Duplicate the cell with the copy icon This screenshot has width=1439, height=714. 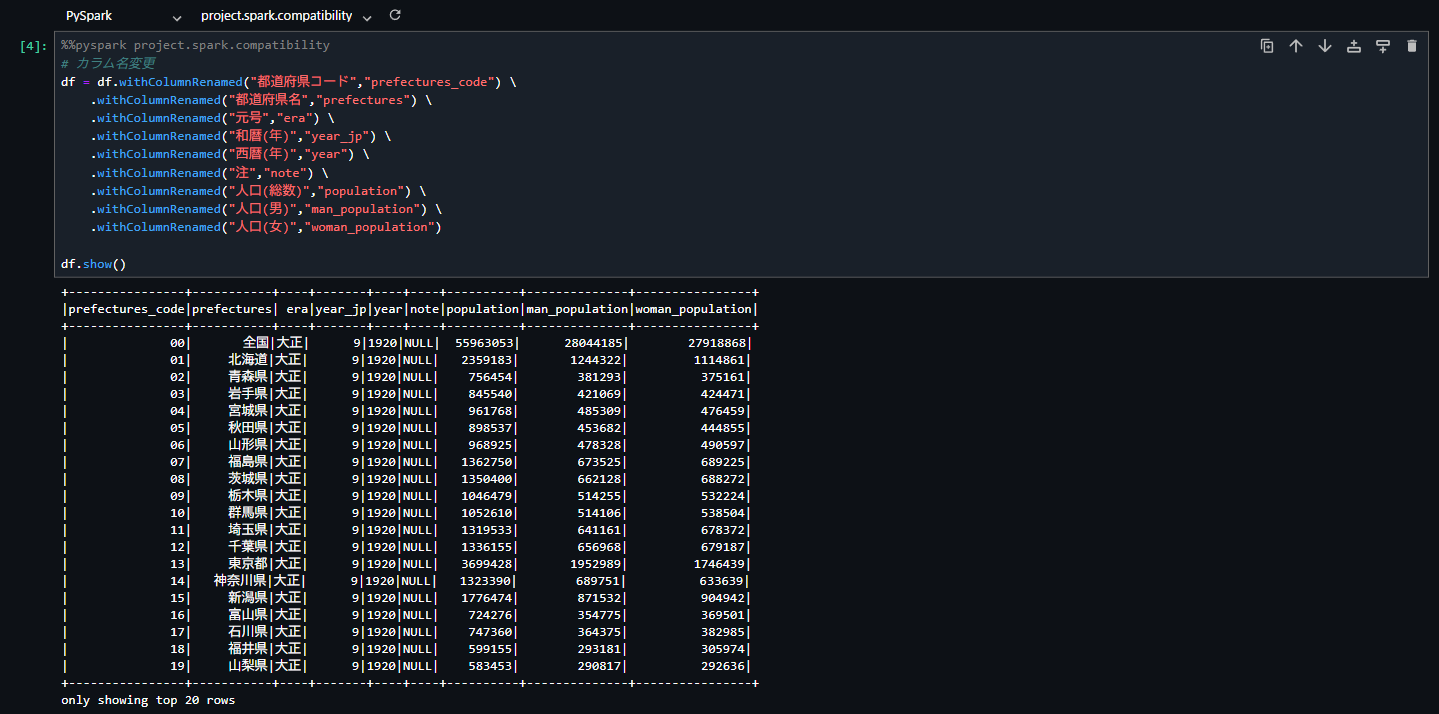click(1267, 46)
